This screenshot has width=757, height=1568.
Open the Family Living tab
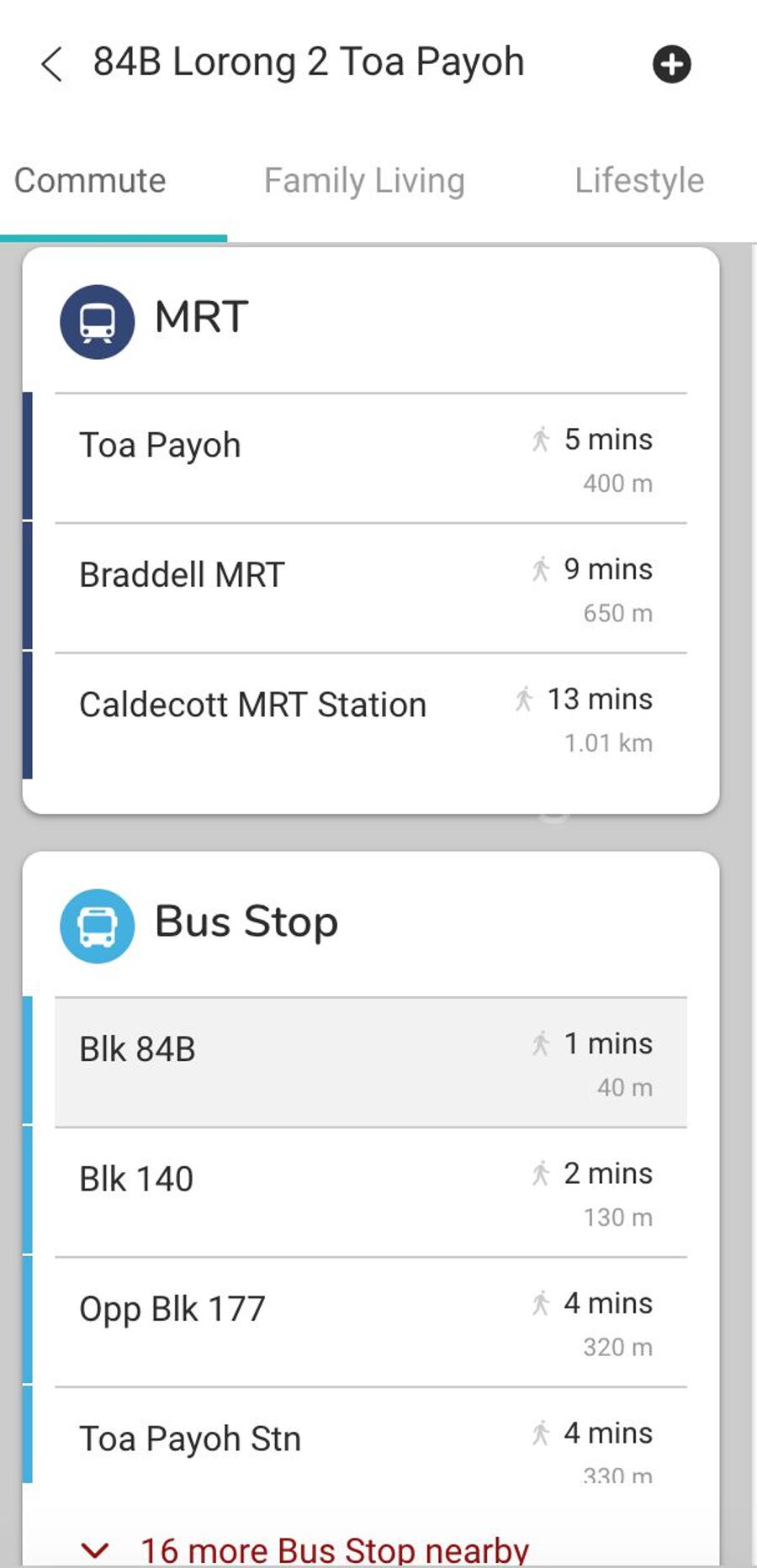[x=364, y=181]
